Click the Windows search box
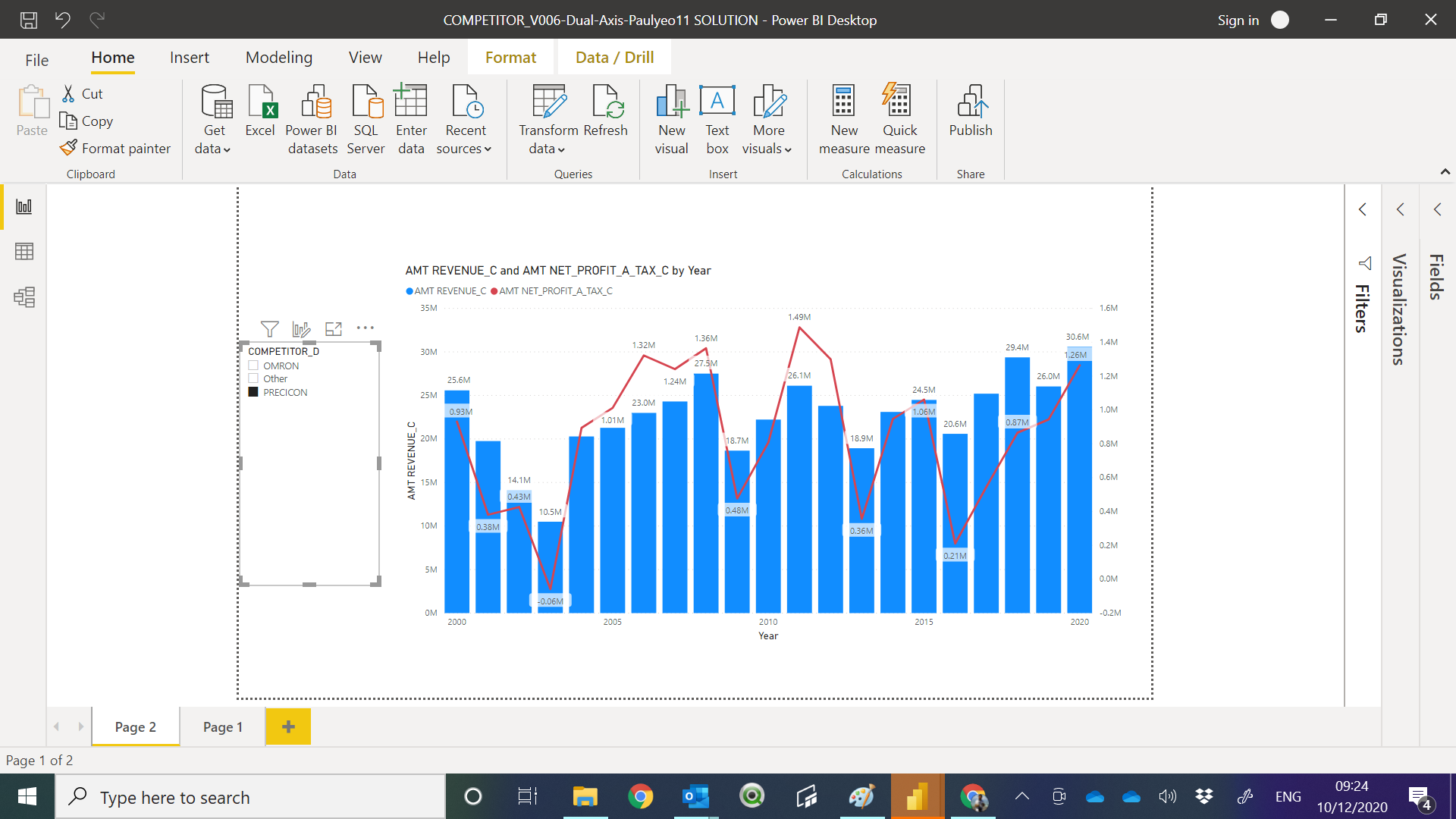This screenshot has width=1456, height=819. pos(250,797)
